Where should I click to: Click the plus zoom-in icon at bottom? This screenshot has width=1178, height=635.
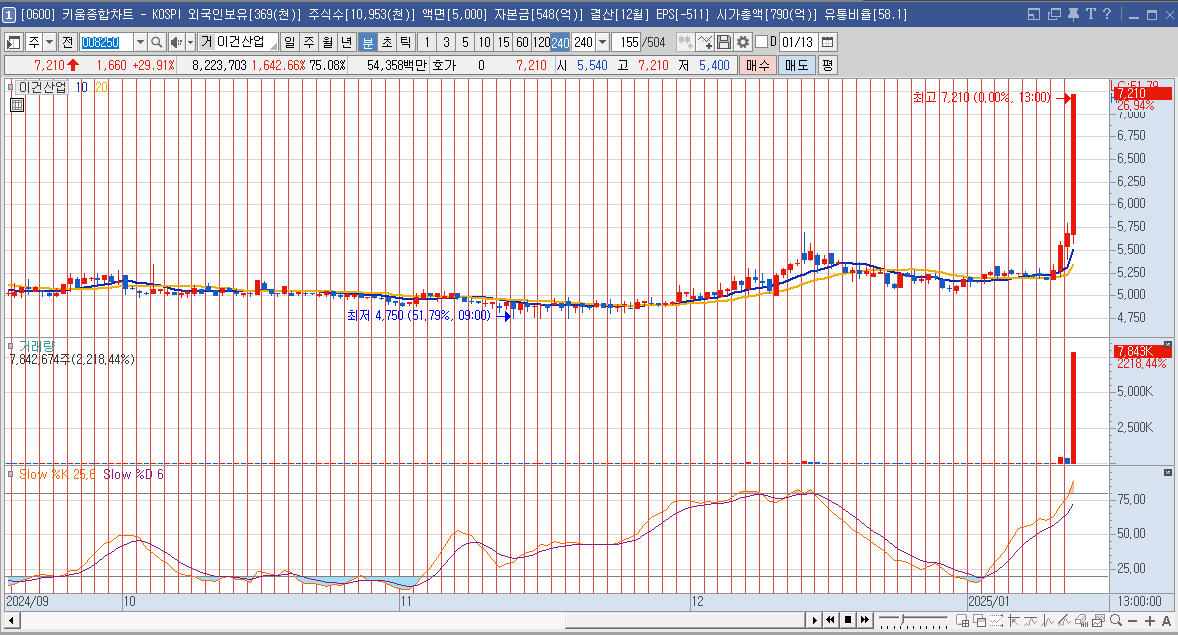point(1149,621)
